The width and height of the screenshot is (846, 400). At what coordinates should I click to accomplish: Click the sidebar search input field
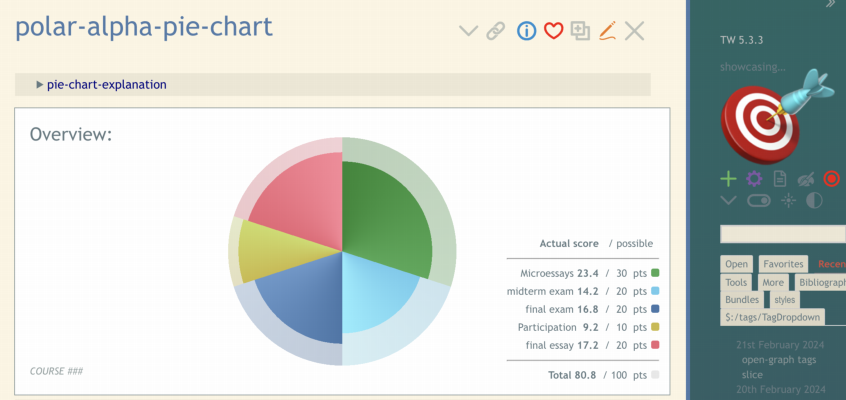[x=782, y=234]
